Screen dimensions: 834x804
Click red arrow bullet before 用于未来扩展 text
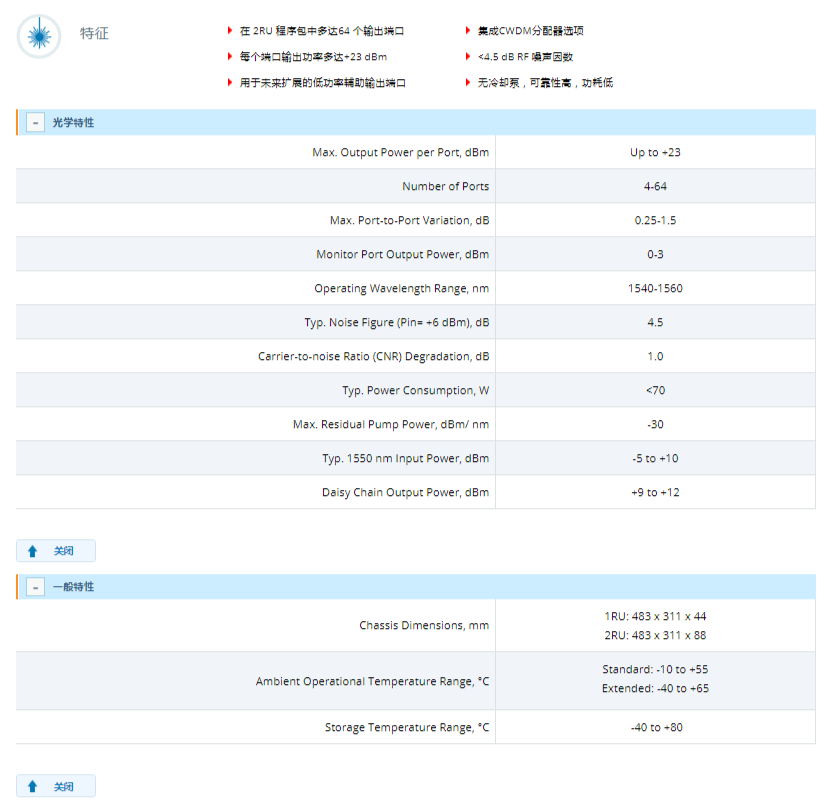tap(230, 83)
